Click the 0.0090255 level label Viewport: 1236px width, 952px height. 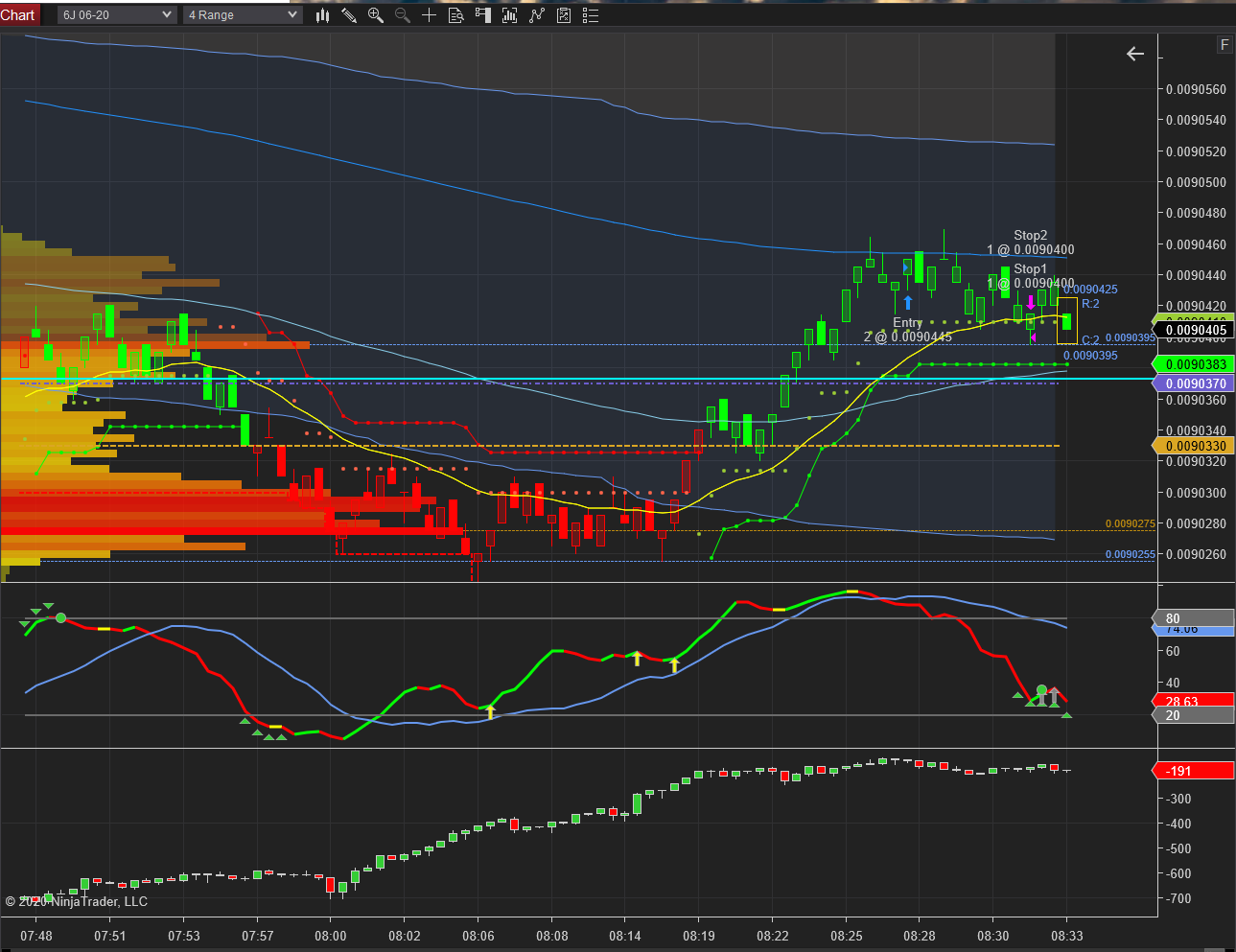click(1131, 554)
